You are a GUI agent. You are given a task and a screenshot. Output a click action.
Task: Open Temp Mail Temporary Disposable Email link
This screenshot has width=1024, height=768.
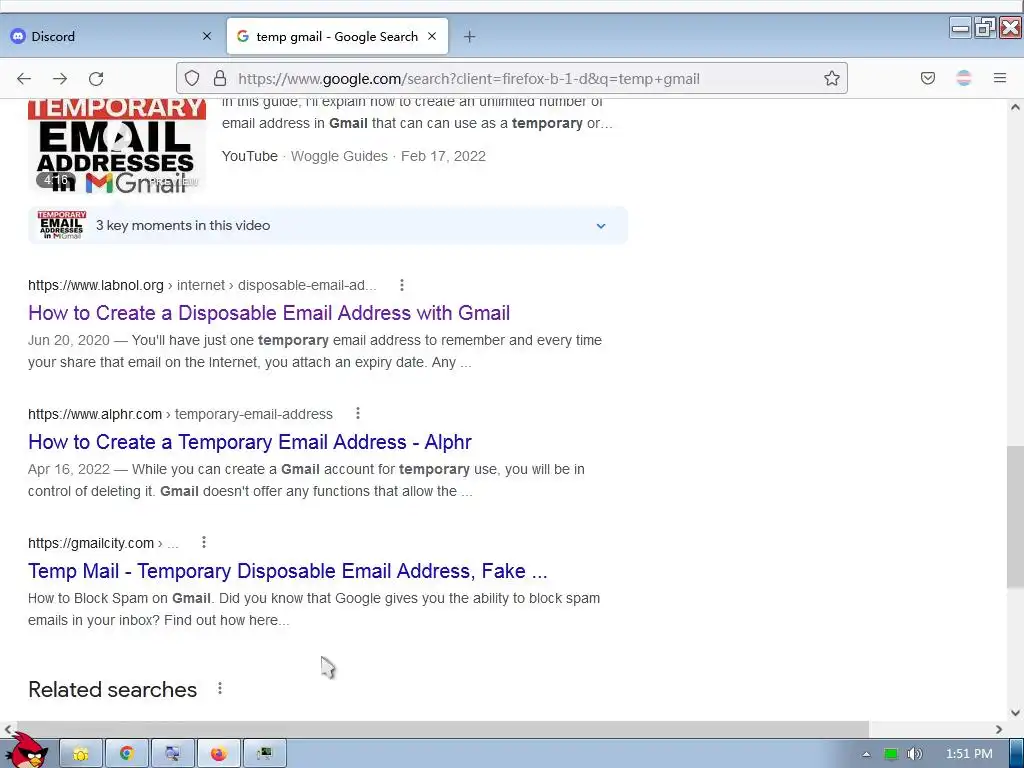(287, 571)
